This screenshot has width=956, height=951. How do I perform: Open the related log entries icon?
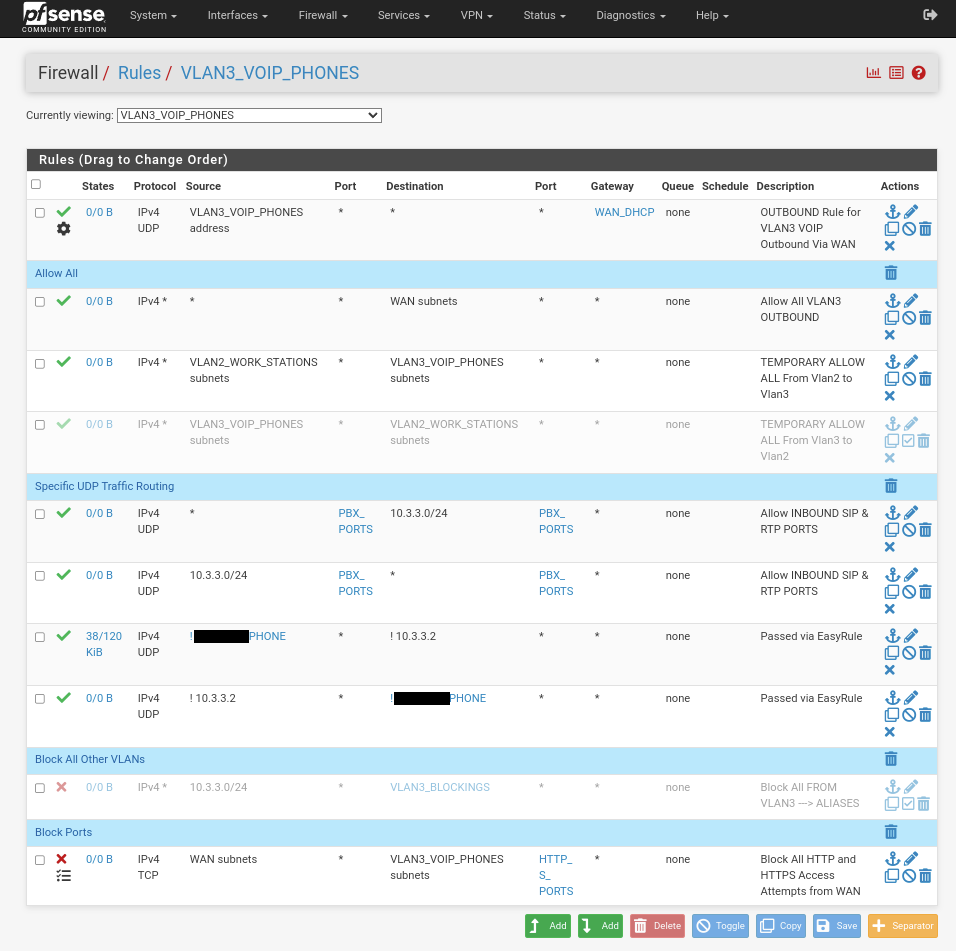(896, 73)
